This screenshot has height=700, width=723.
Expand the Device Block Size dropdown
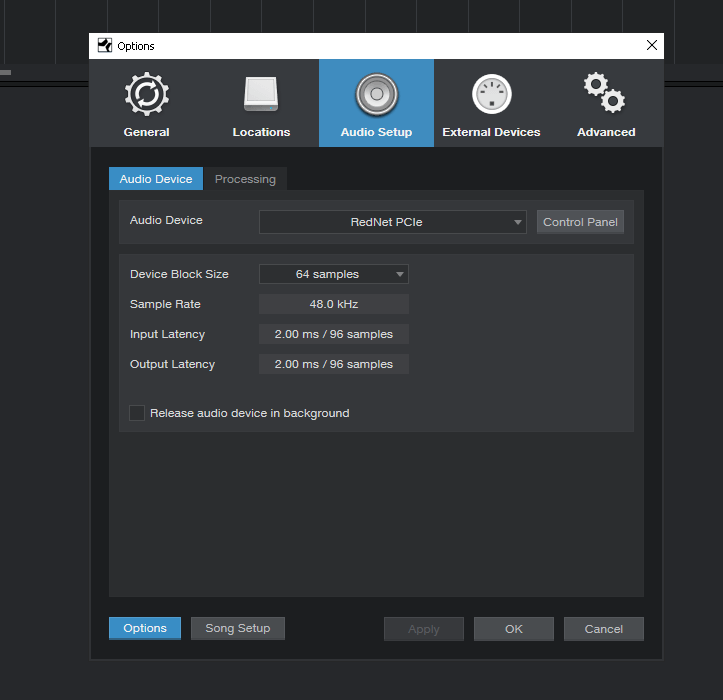(x=334, y=274)
